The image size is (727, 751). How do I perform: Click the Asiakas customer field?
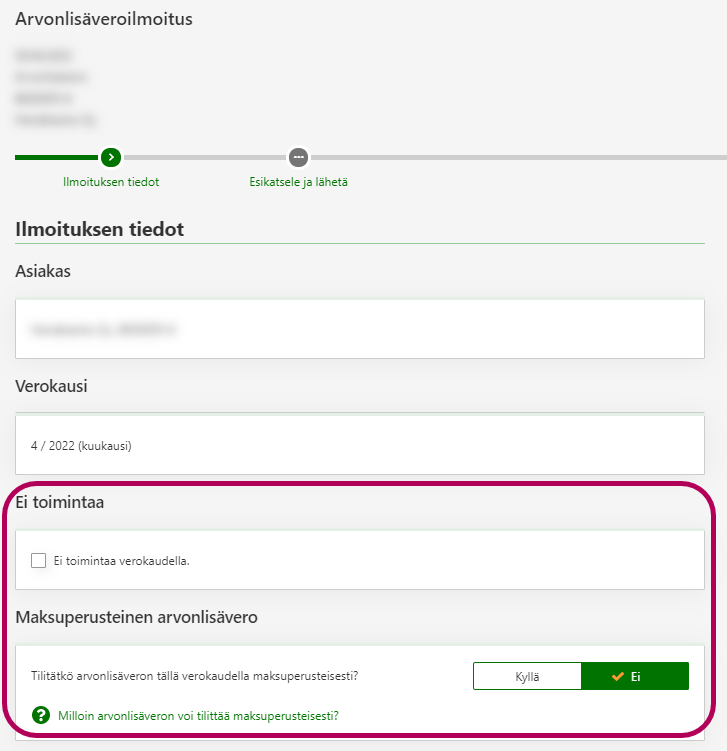pyautogui.click(x=360, y=328)
